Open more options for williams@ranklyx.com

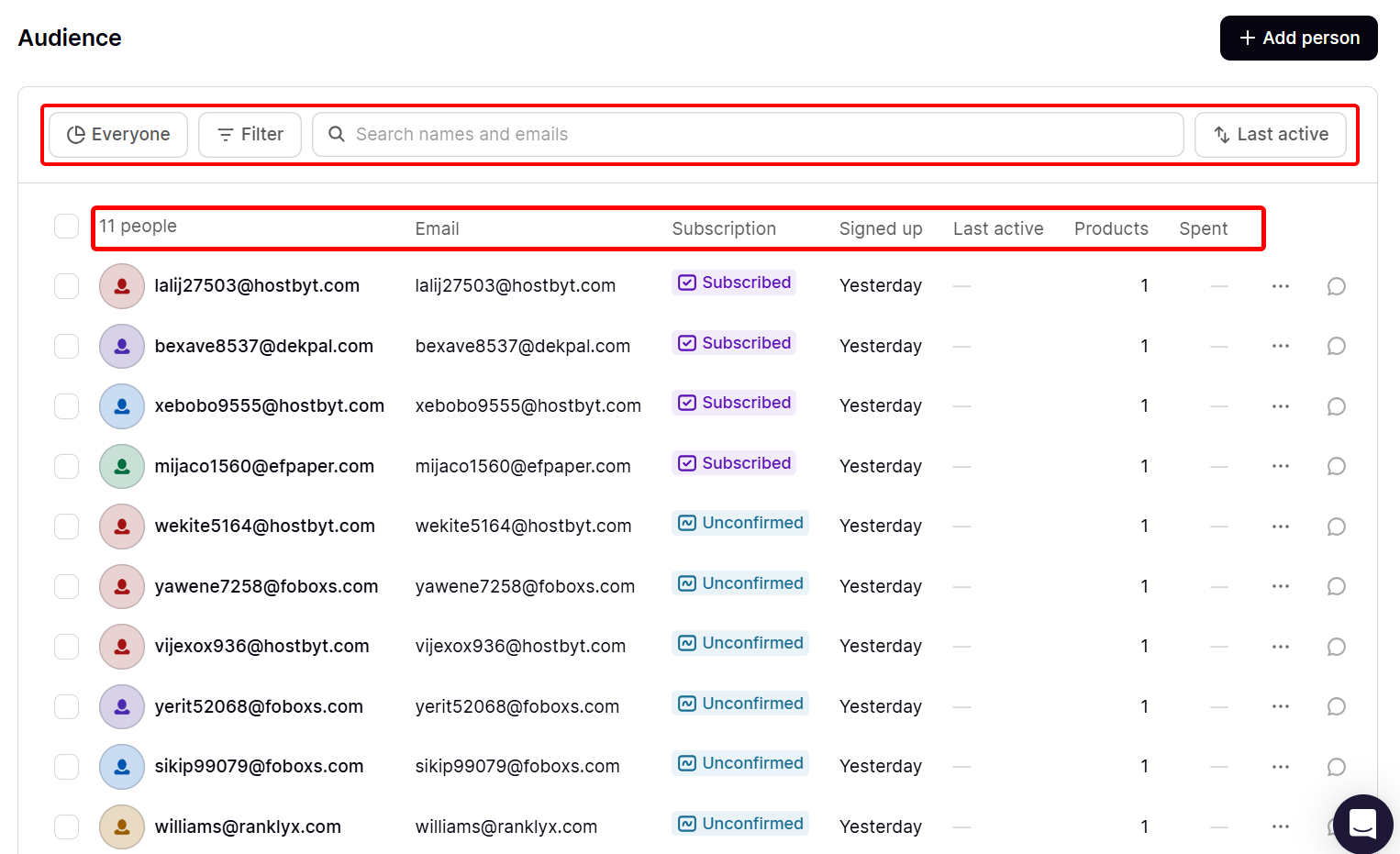pyautogui.click(x=1281, y=826)
